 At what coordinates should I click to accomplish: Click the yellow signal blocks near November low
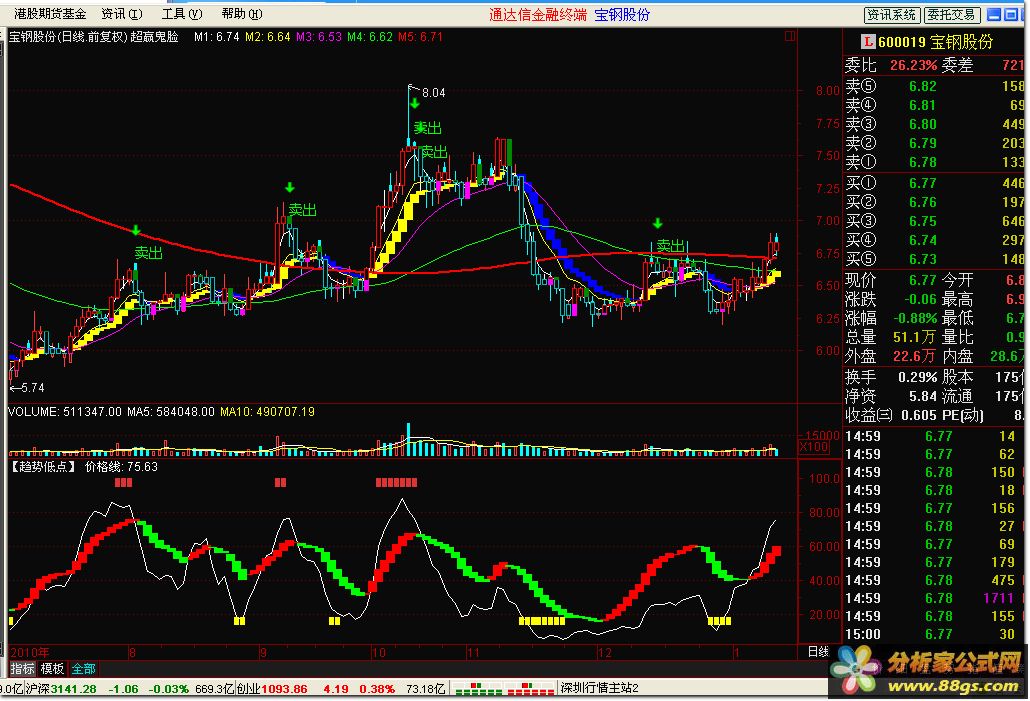pos(542,620)
